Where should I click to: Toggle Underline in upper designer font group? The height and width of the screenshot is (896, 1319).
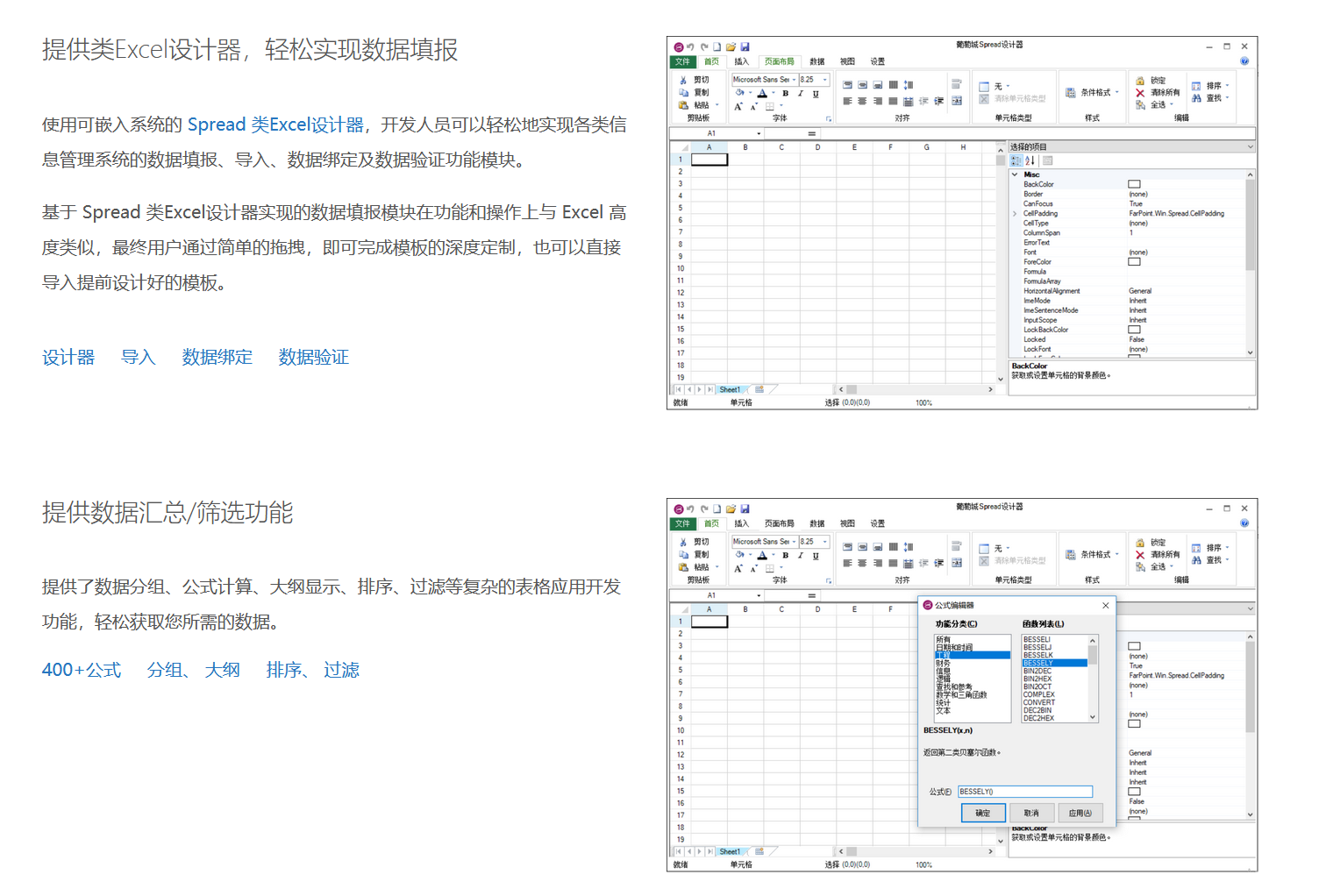click(816, 93)
